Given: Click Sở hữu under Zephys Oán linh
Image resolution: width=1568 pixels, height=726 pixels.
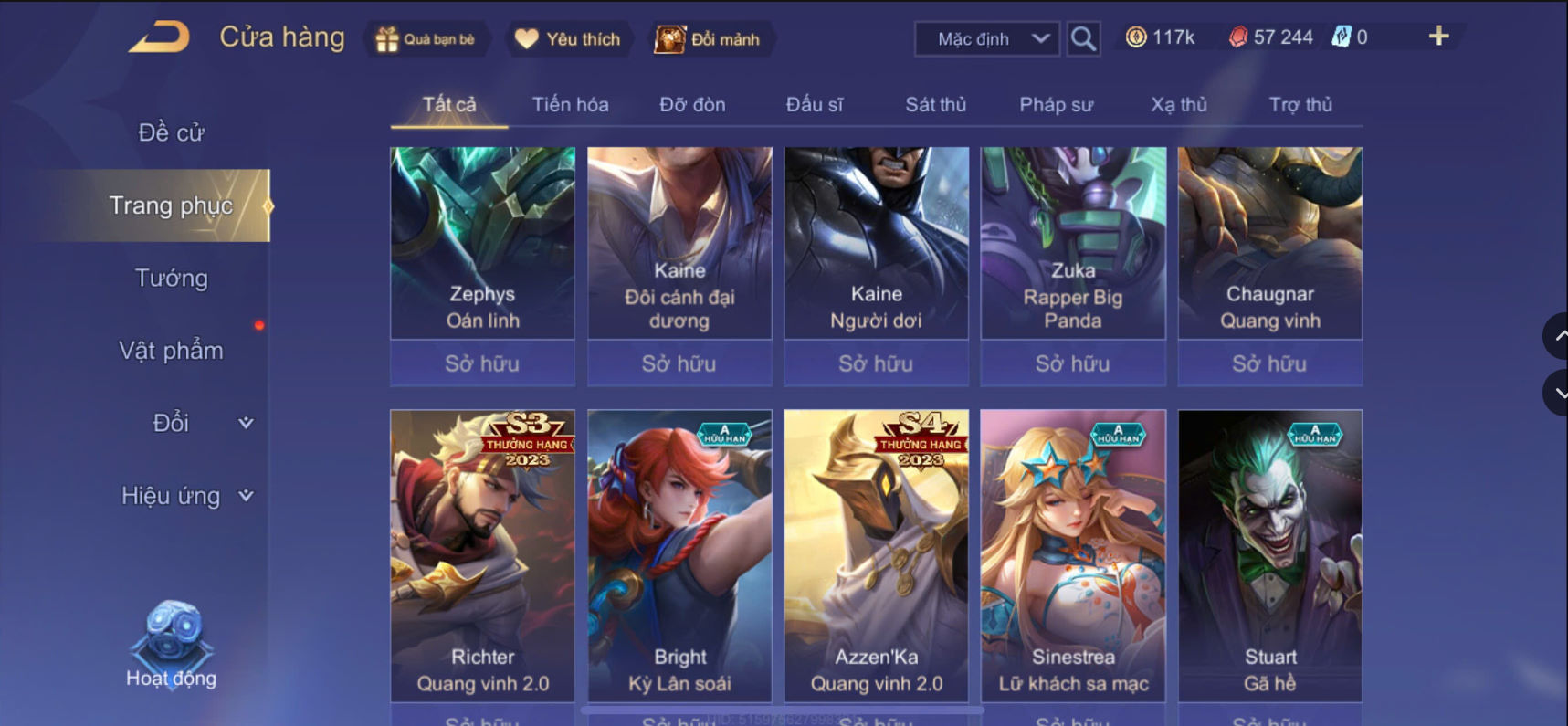Looking at the screenshot, I should [482, 363].
